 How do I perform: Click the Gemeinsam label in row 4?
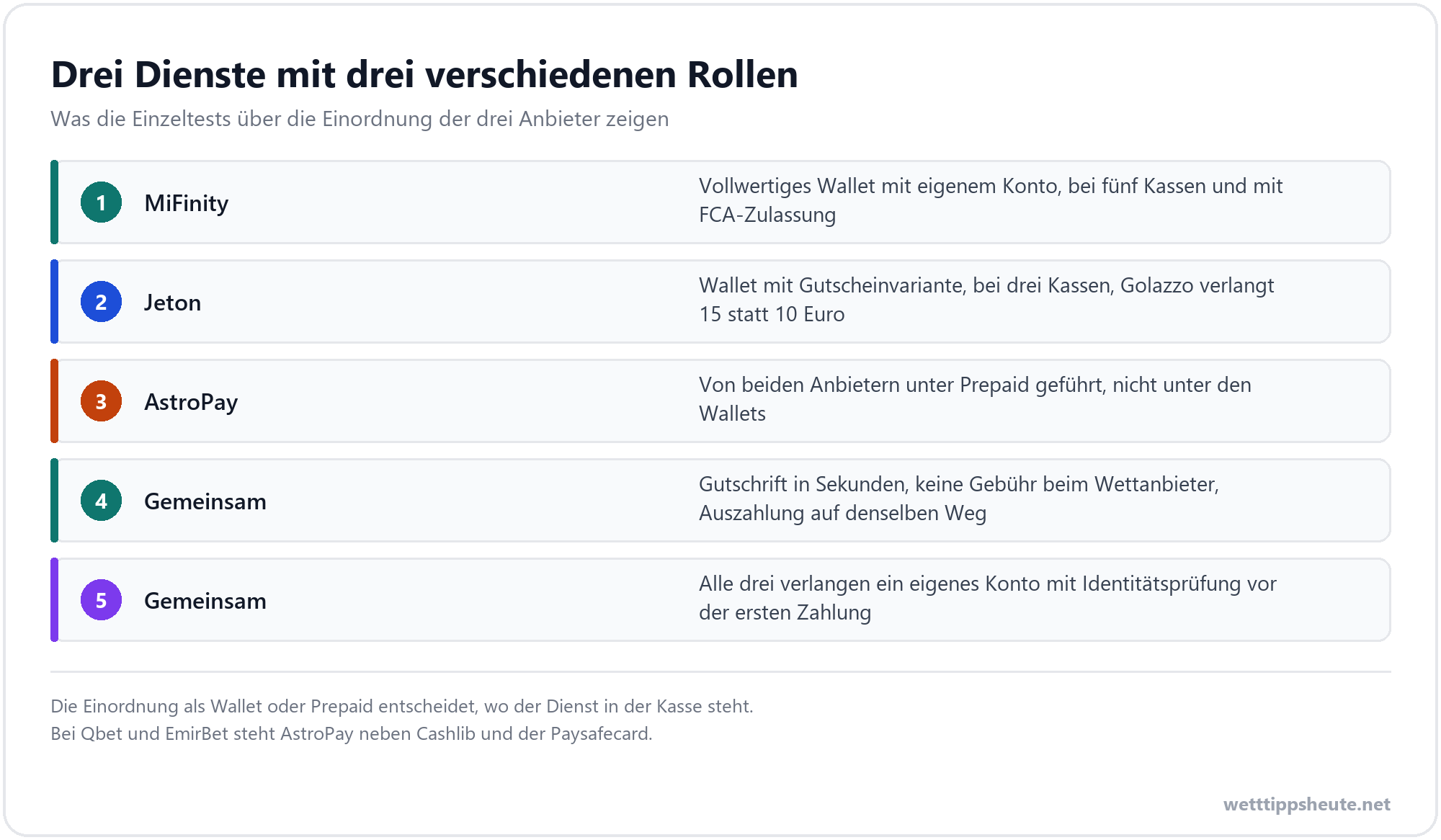click(x=205, y=501)
